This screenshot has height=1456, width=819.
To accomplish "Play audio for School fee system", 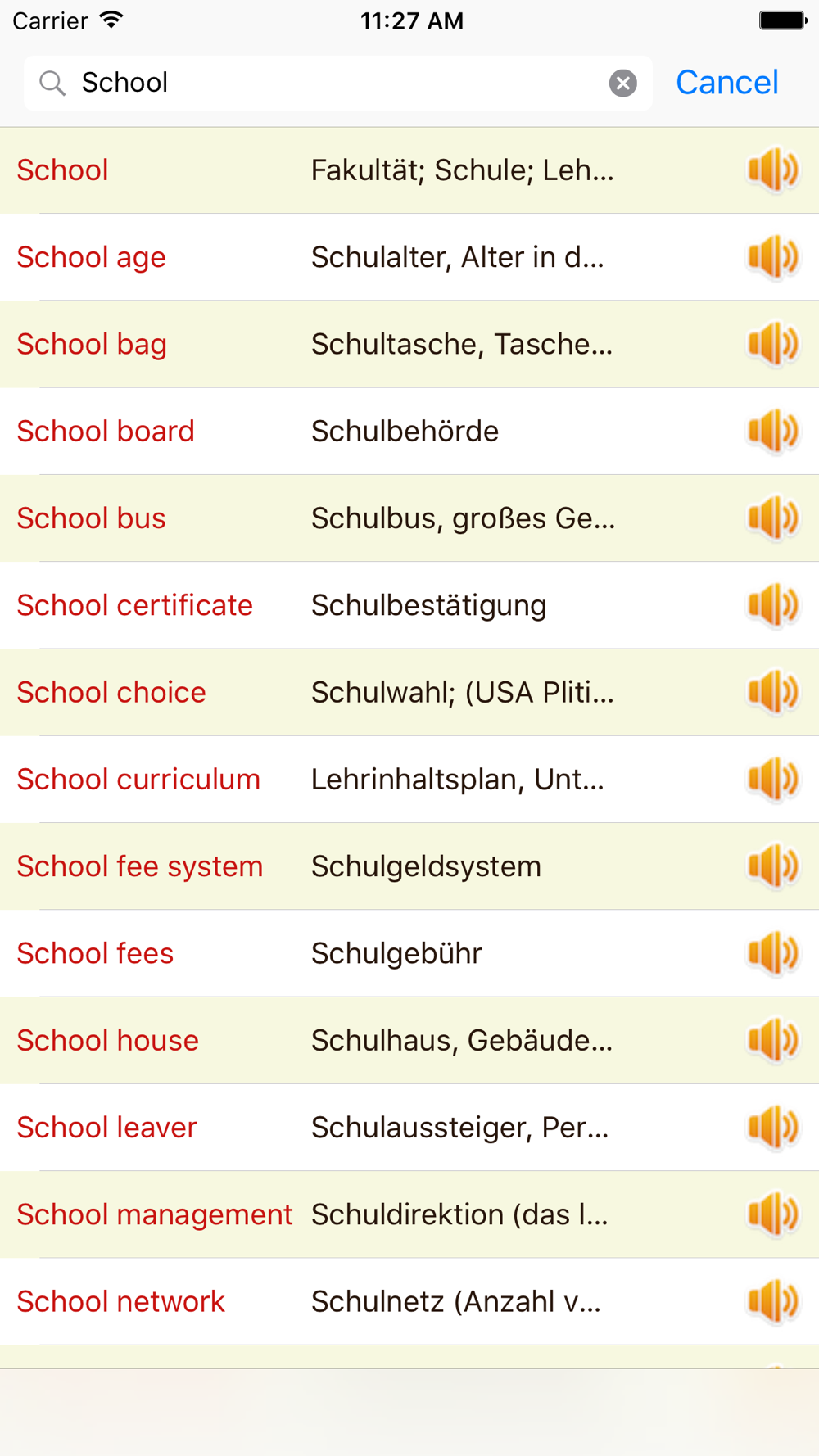I will [x=772, y=866].
